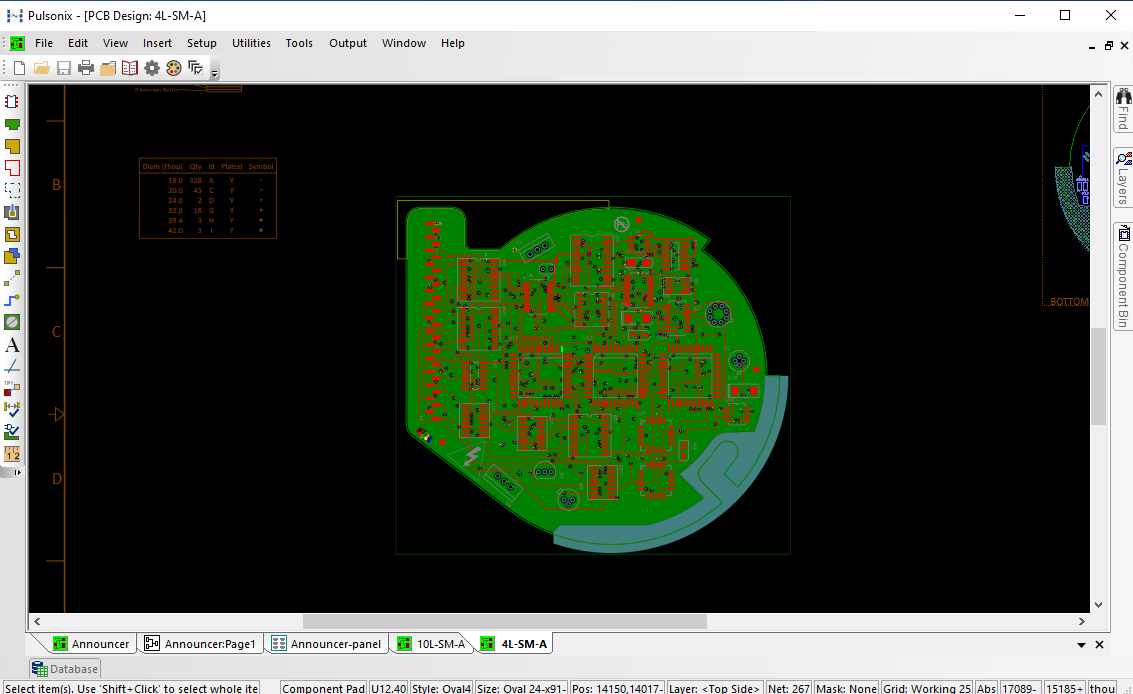Open the Utilities menu
This screenshot has height=694, width=1133.
(251, 43)
